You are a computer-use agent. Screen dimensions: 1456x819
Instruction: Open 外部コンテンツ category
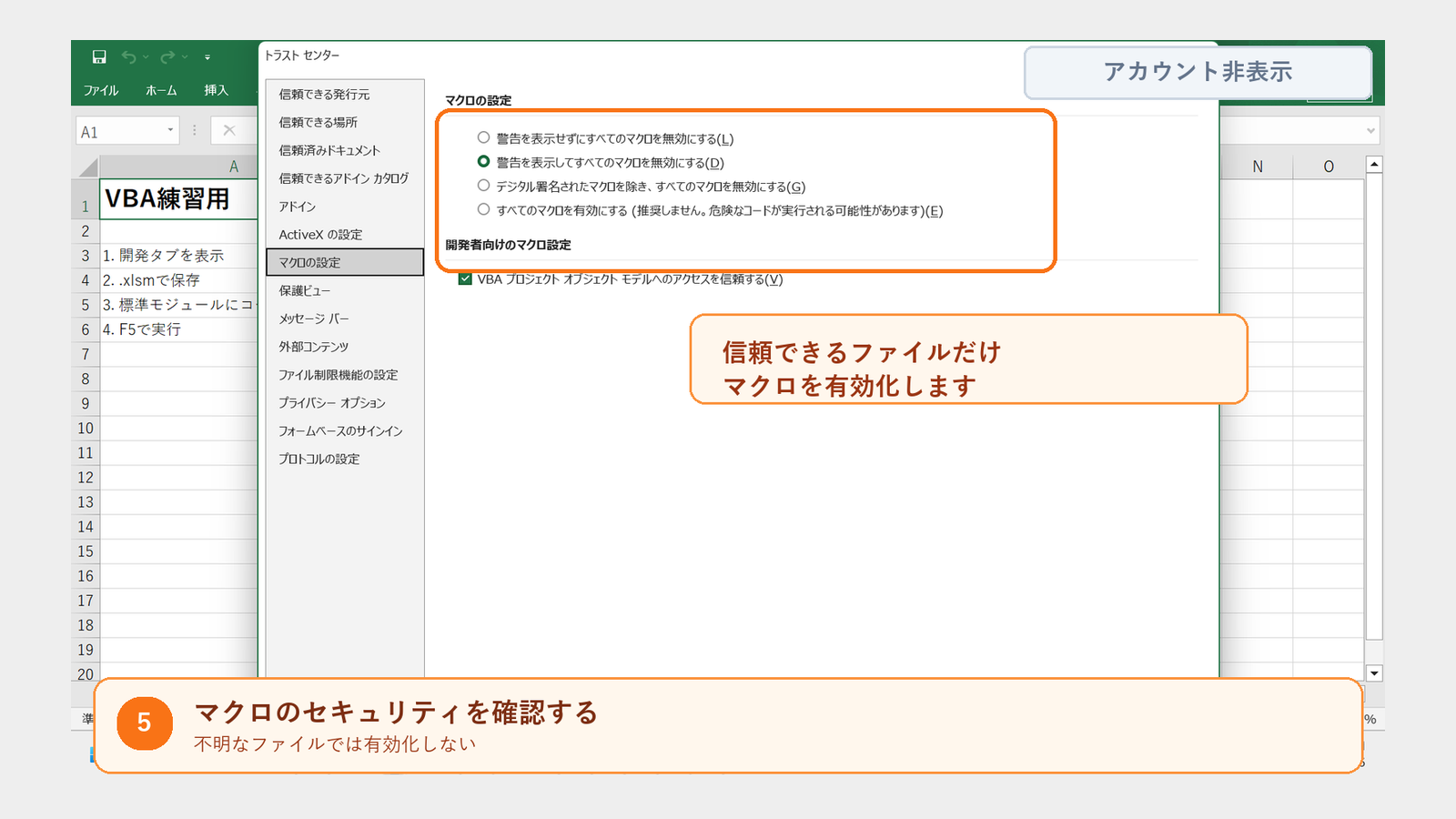(345, 347)
